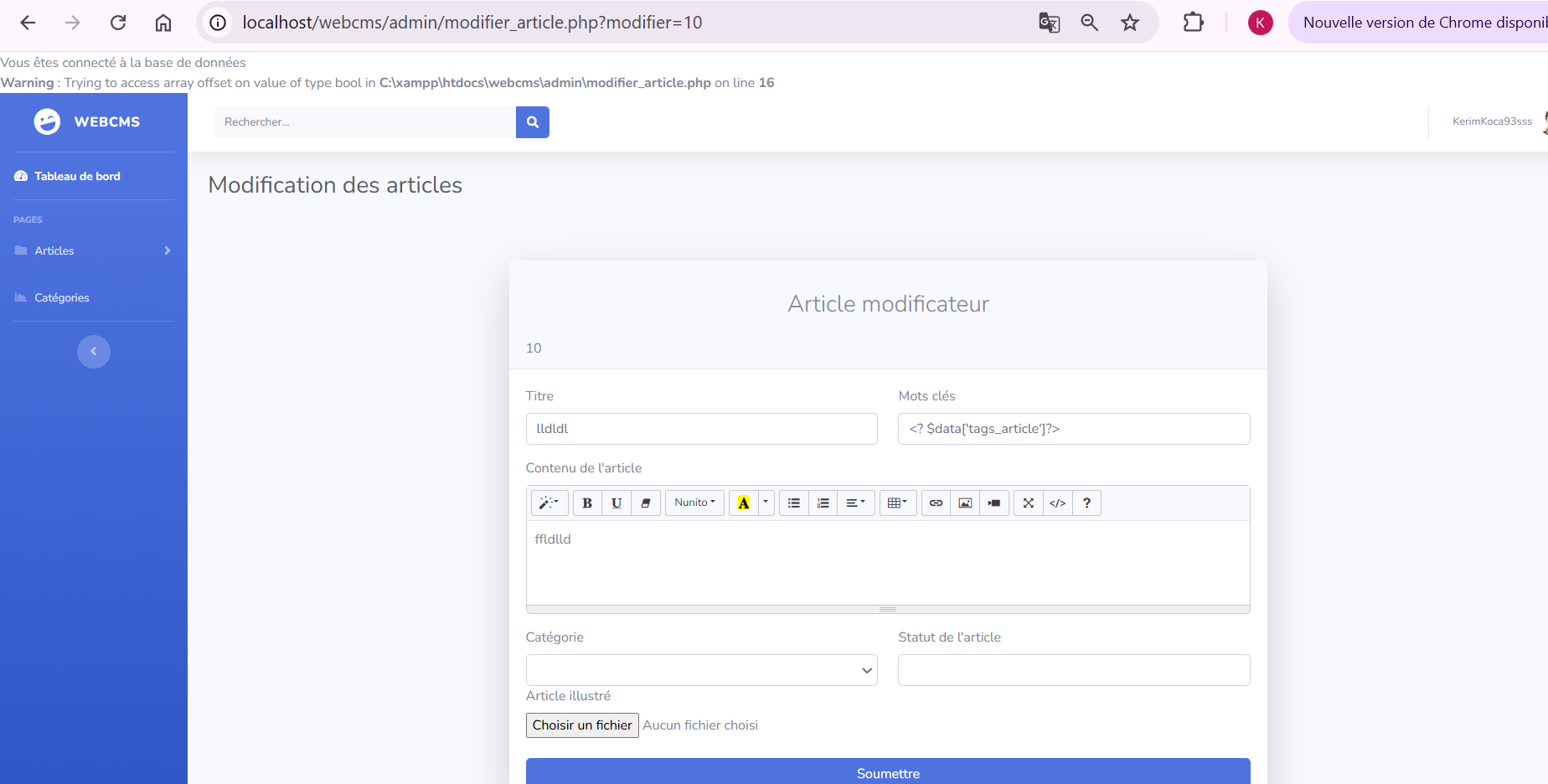Open the Nunito font family dropdown
The image size is (1548, 784).
click(694, 503)
